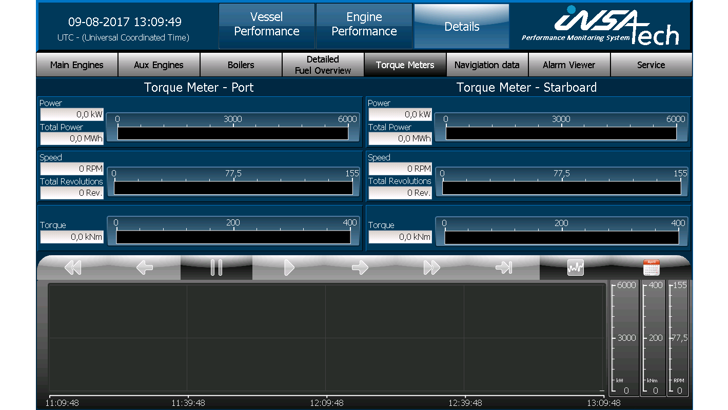Jump to latest data with skip-to-end icon
728x410 pixels.
coord(504,268)
